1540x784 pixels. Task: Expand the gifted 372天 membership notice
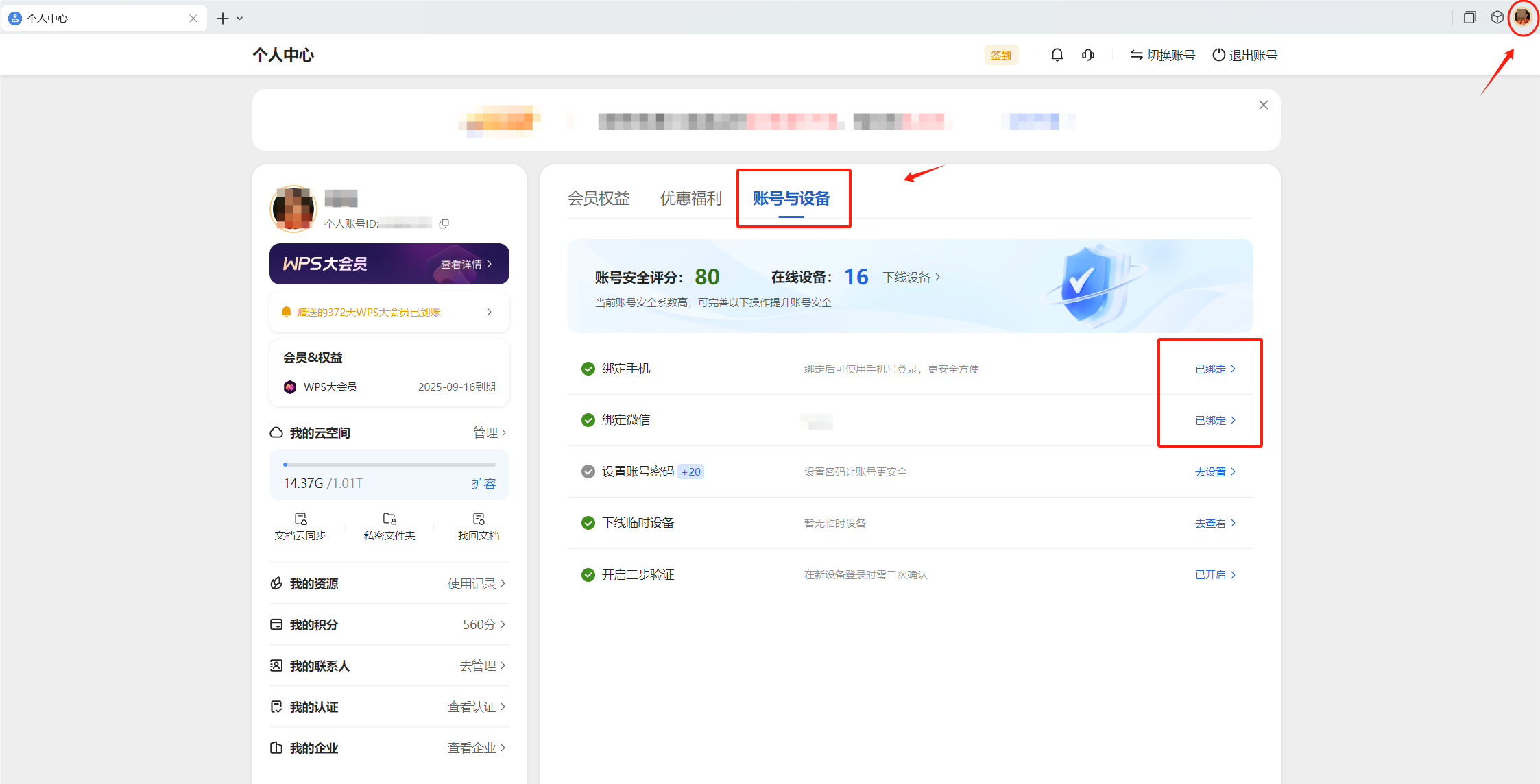[x=489, y=312]
